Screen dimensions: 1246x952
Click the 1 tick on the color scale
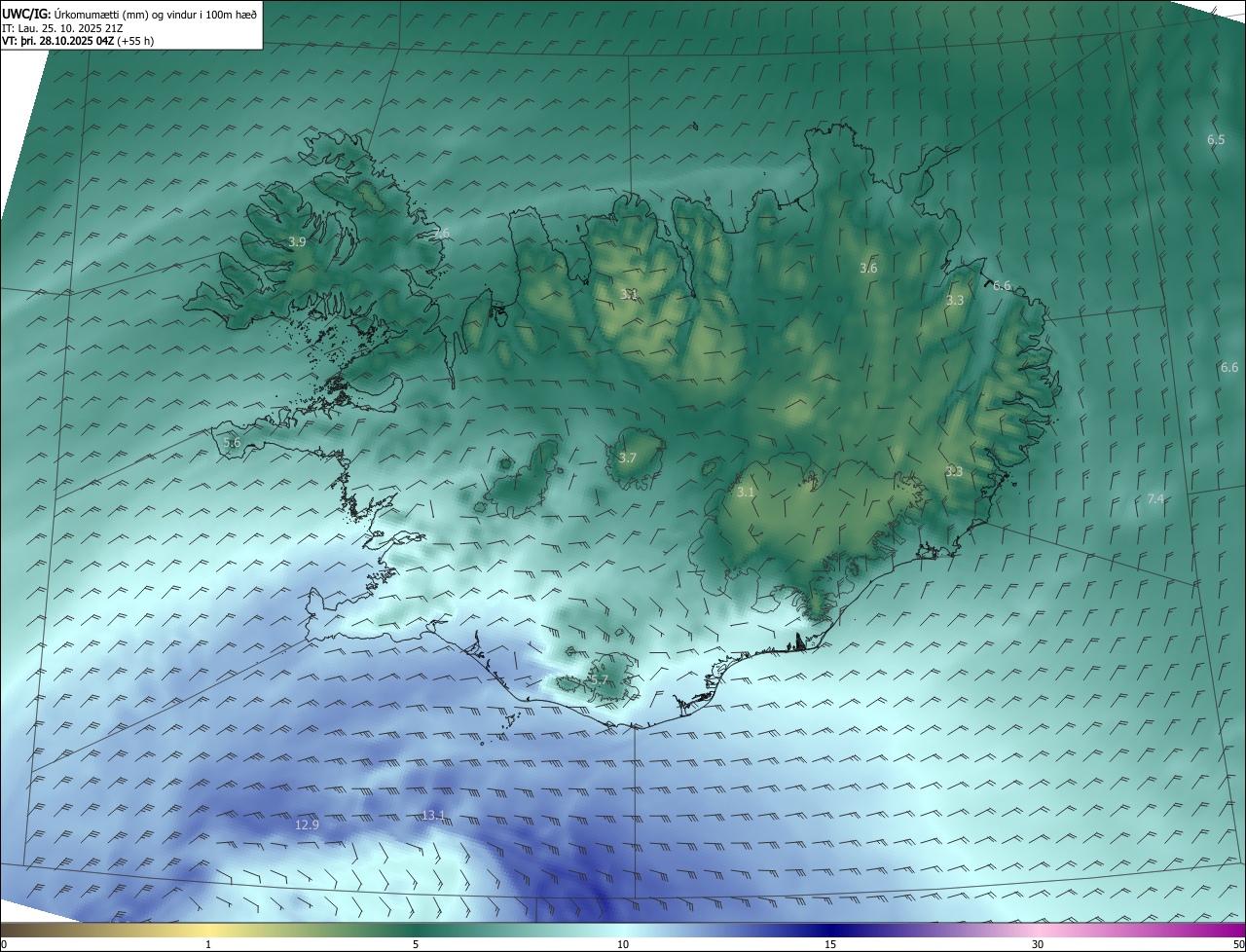coord(208,944)
